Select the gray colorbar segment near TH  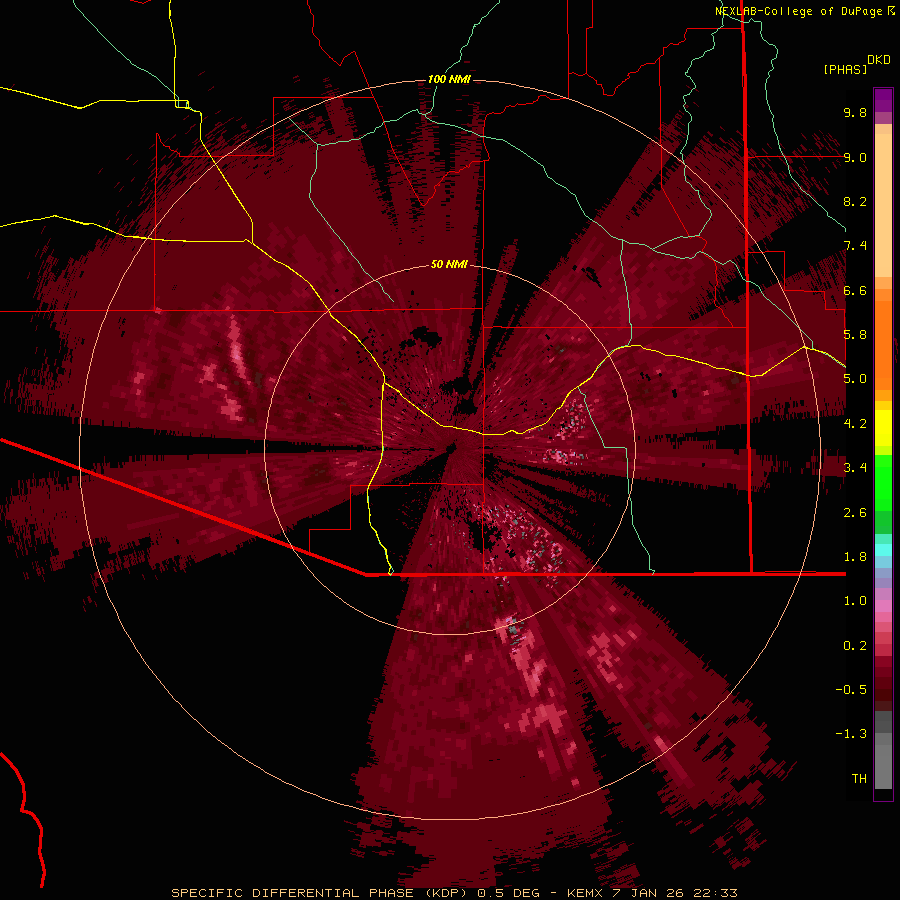(x=883, y=769)
